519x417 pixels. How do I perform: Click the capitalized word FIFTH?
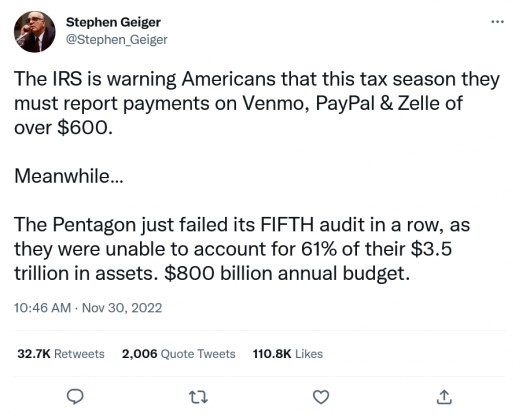point(287,225)
